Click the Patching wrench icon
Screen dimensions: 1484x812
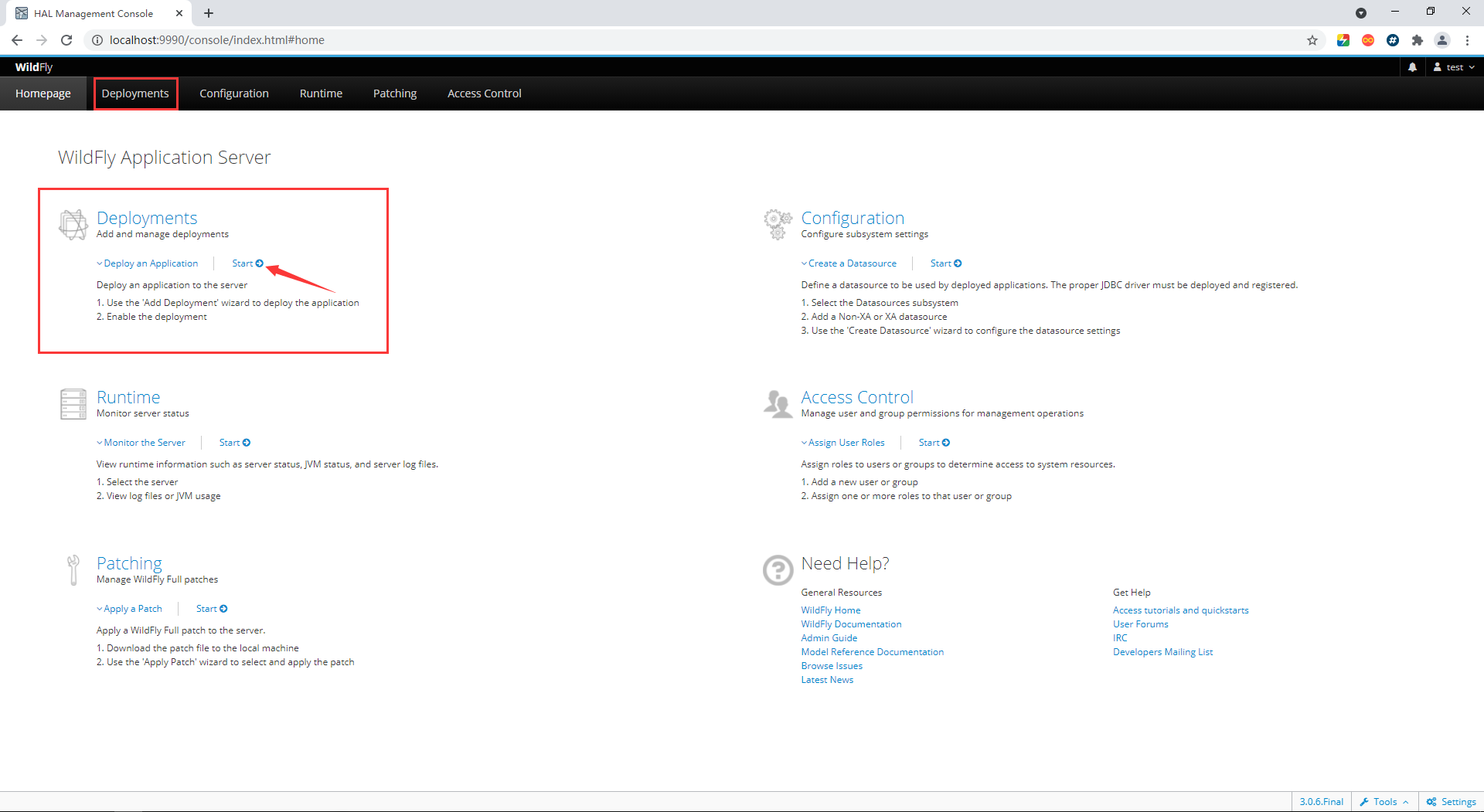pos(73,570)
